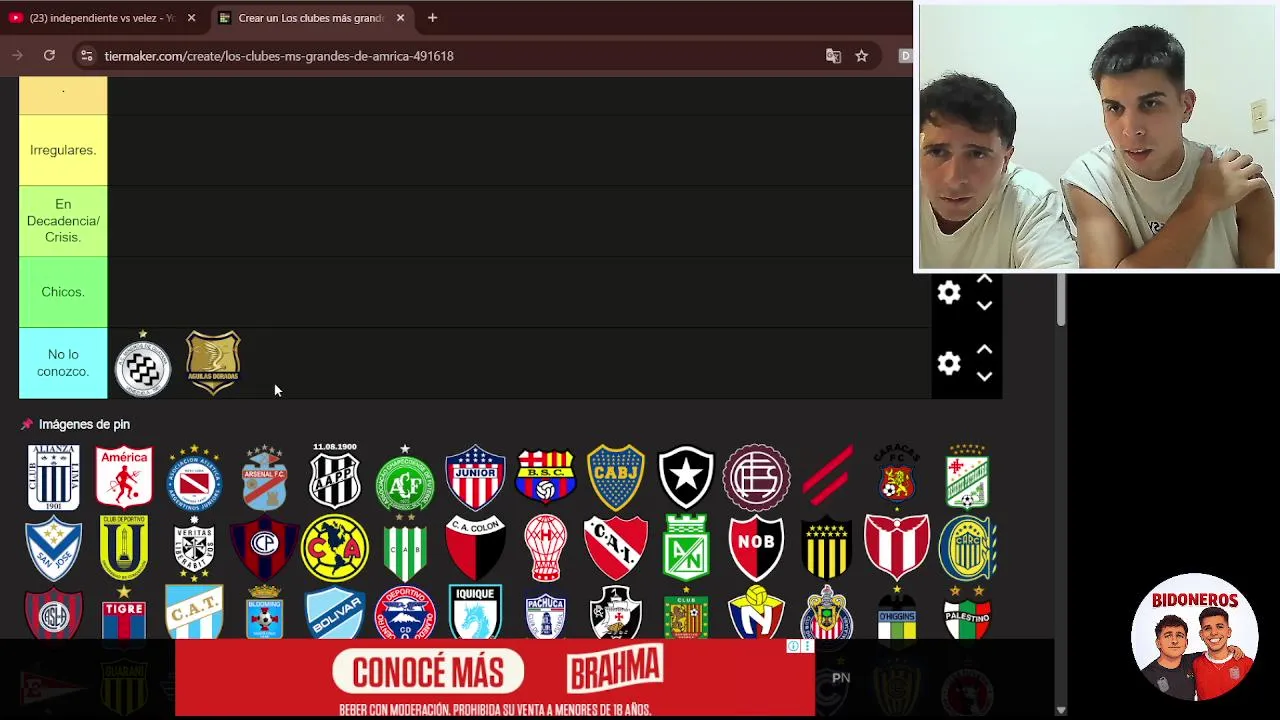This screenshot has width=1280, height=720.
Task: Select the yellow Club Deportivo U crest
Action: [x=124, y=547]
